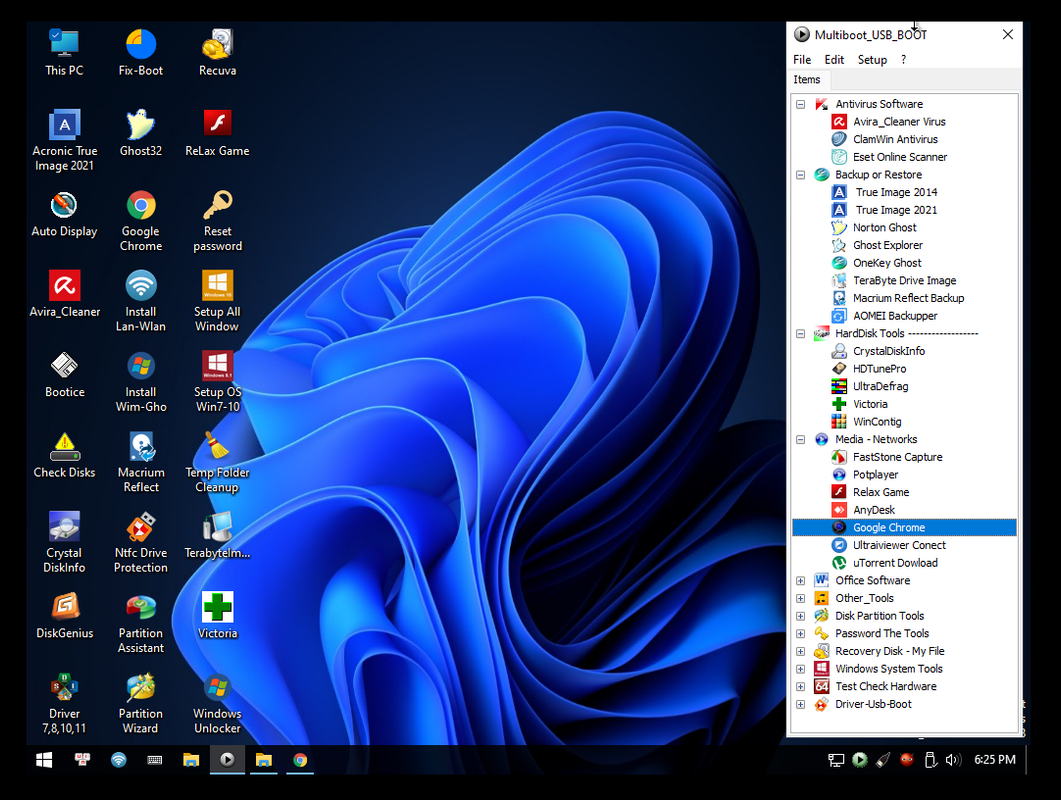
Task: Select Install Wim-Gho desktop icon
Action: [141, 382]
